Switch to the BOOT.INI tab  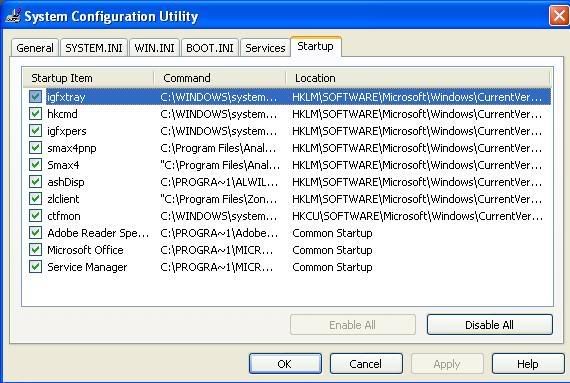coord(210,48)
